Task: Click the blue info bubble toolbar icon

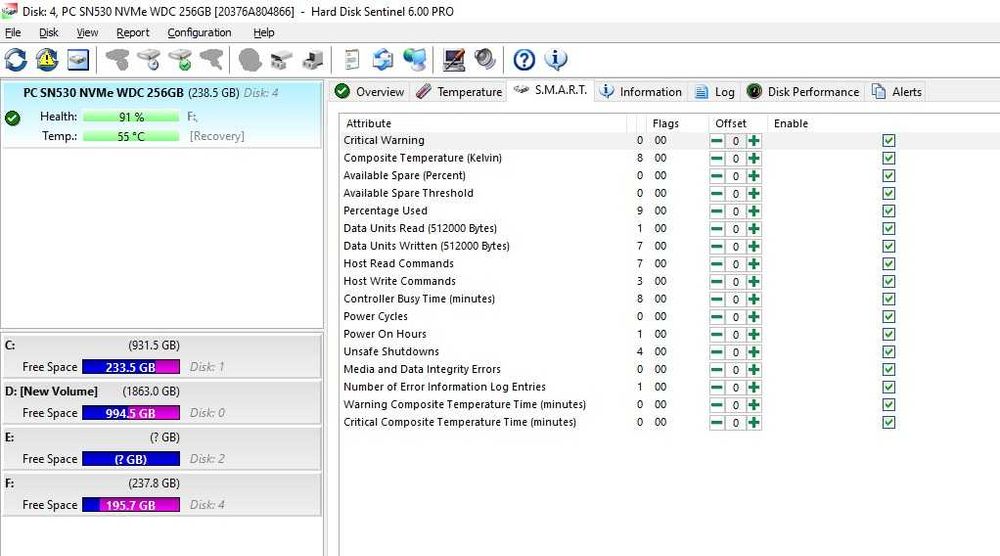Action: click(555, 60)
